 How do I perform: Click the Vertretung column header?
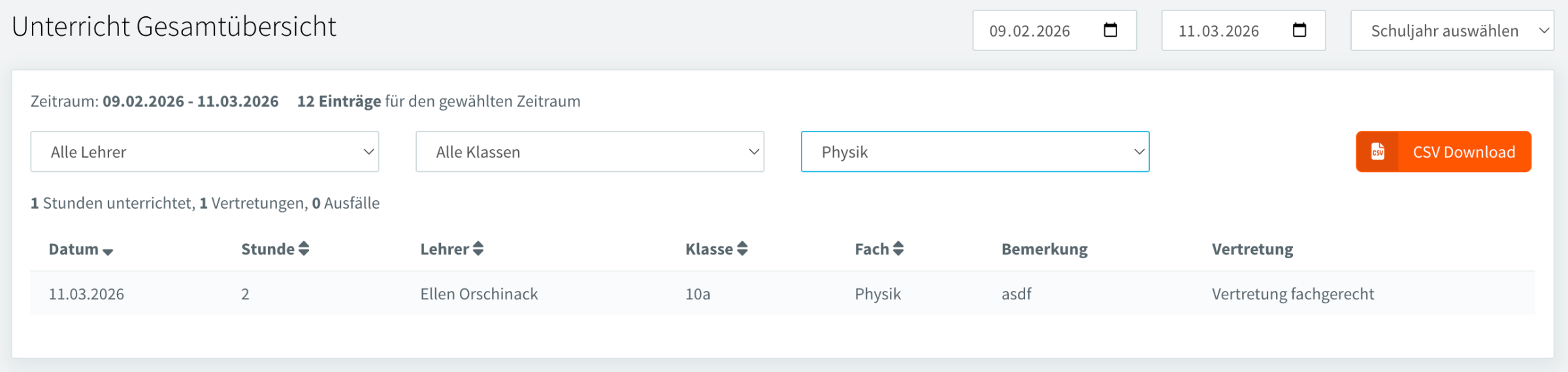(x=1252, y=249)
